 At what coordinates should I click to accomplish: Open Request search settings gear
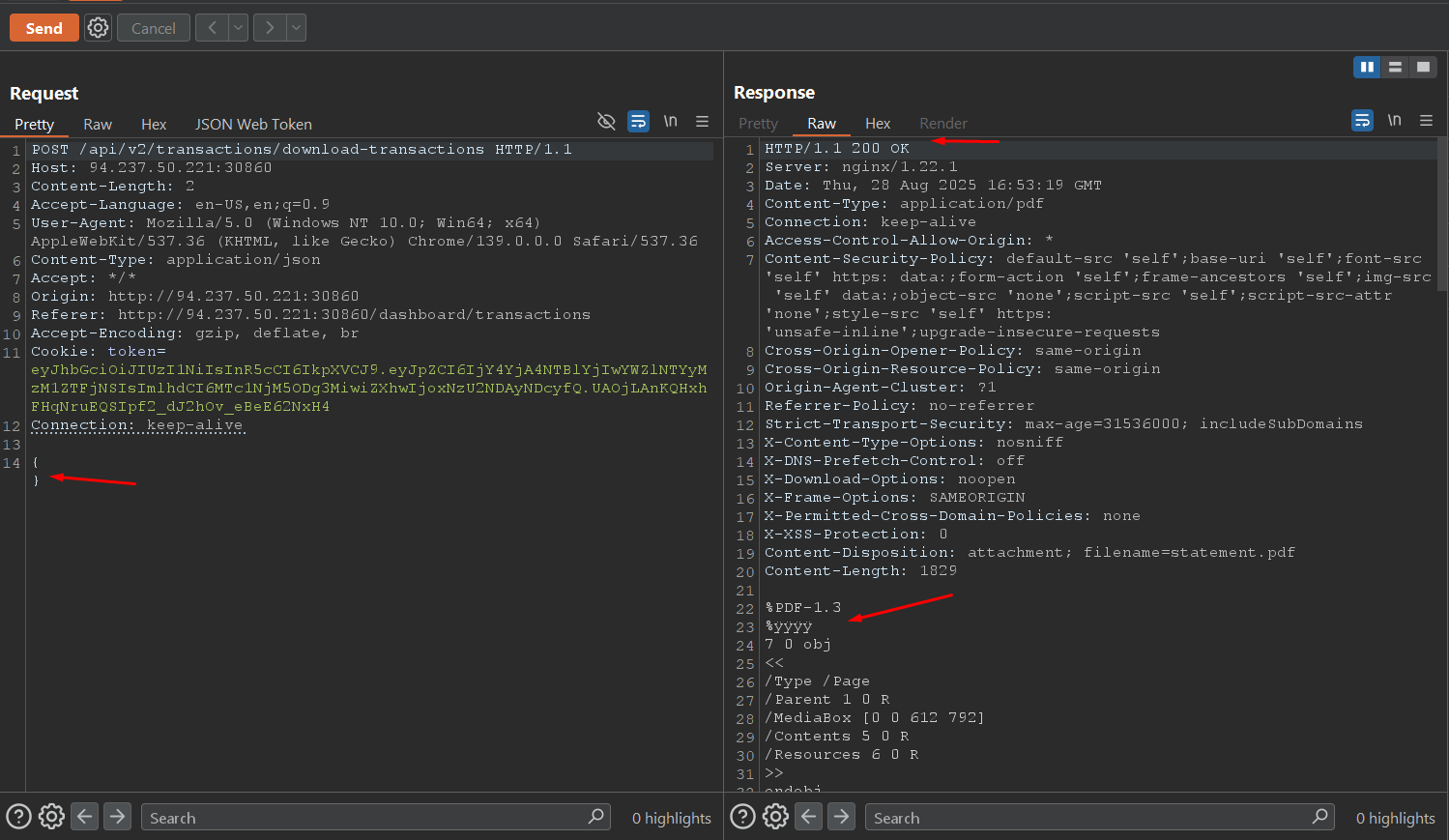[51, 817]
